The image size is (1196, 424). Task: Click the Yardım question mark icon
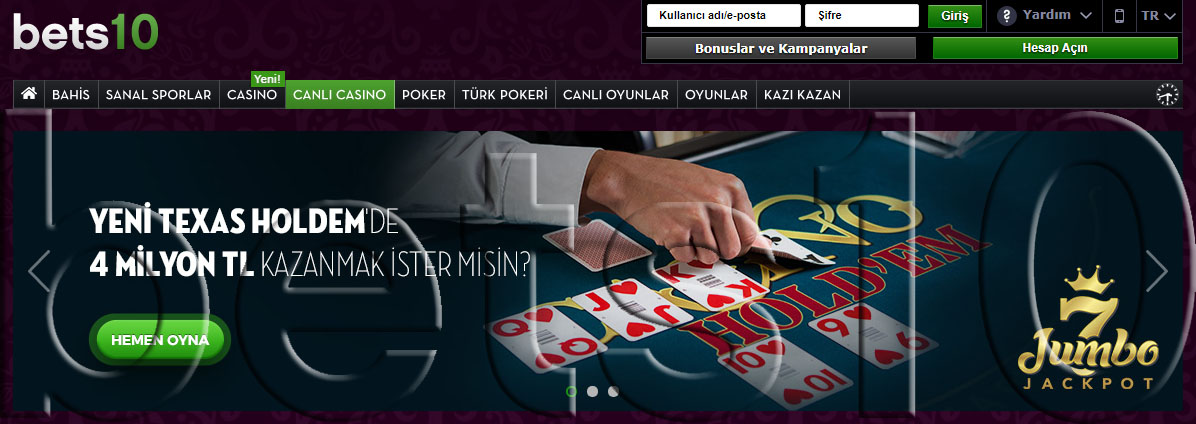pyautogui.click(x=1007, y=15)
